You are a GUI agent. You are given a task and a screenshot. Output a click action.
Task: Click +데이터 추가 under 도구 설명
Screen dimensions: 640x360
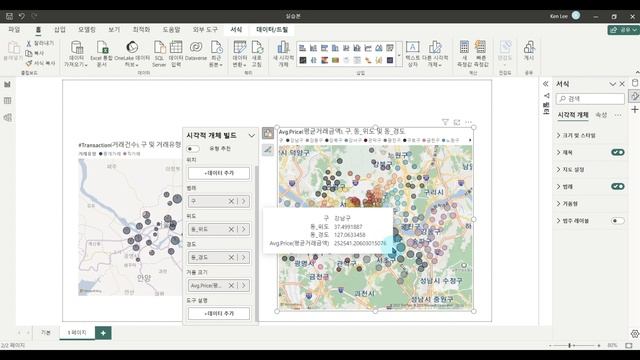(219, 313)
